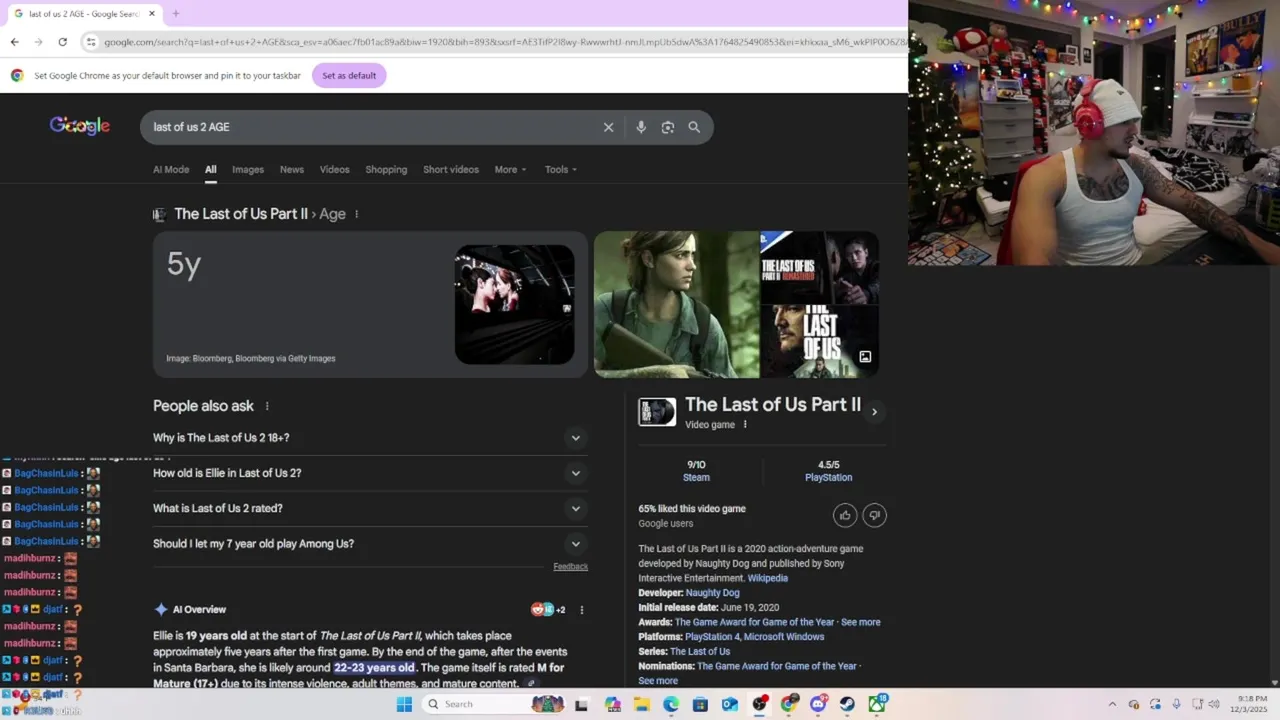Open Outlook from the taskbar
The width and height of the screenshot is (1280, 720).
point(730,704)
